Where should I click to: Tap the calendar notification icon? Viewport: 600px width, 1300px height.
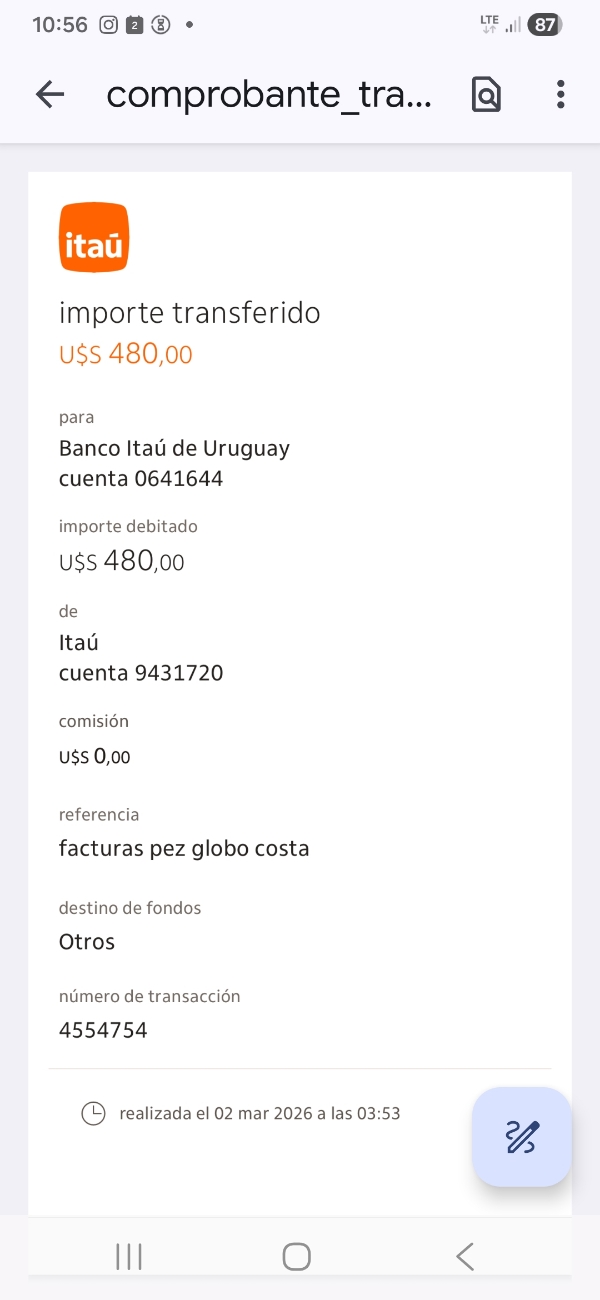point(134,25)
